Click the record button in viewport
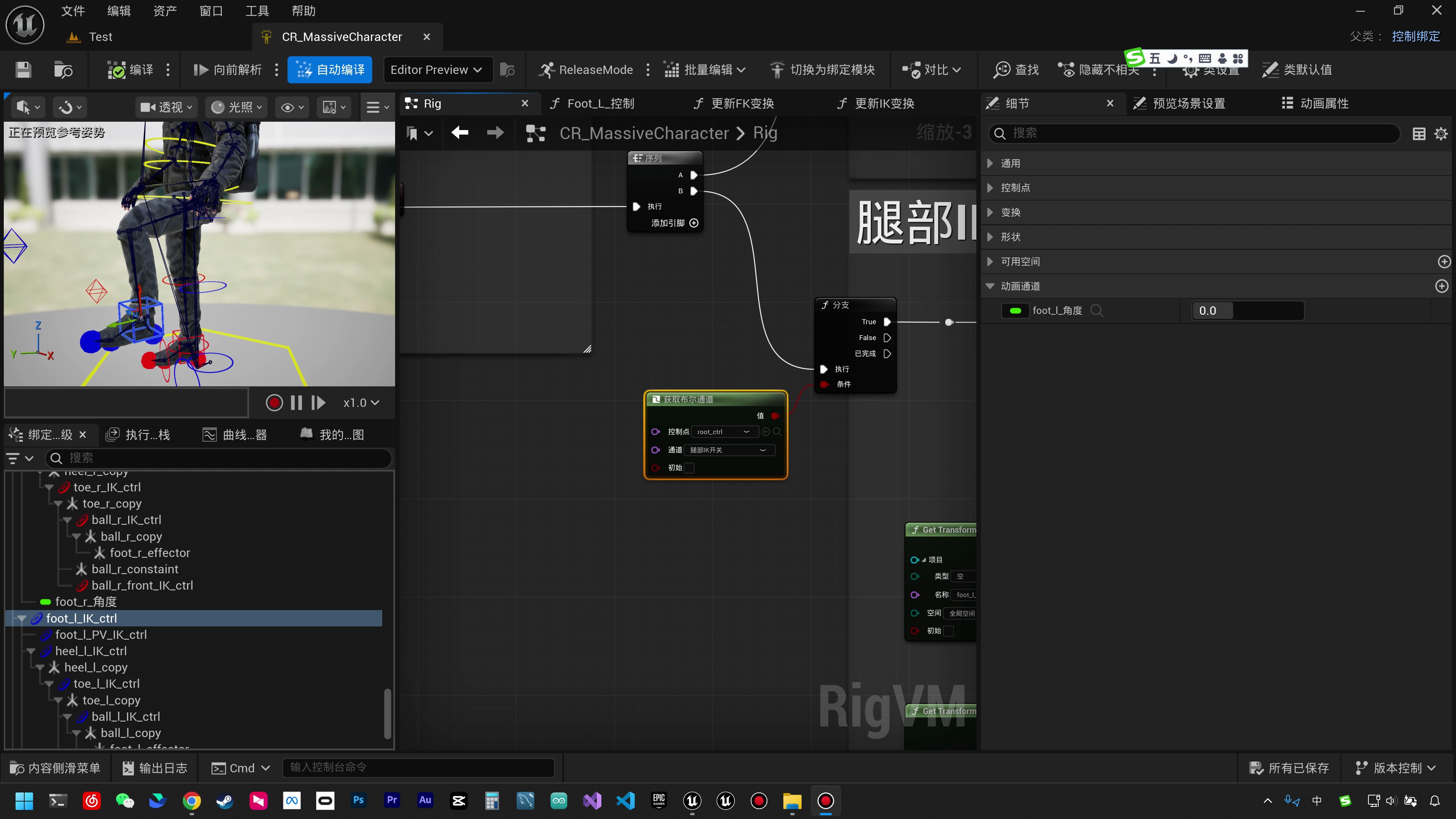 coord(274,402)
